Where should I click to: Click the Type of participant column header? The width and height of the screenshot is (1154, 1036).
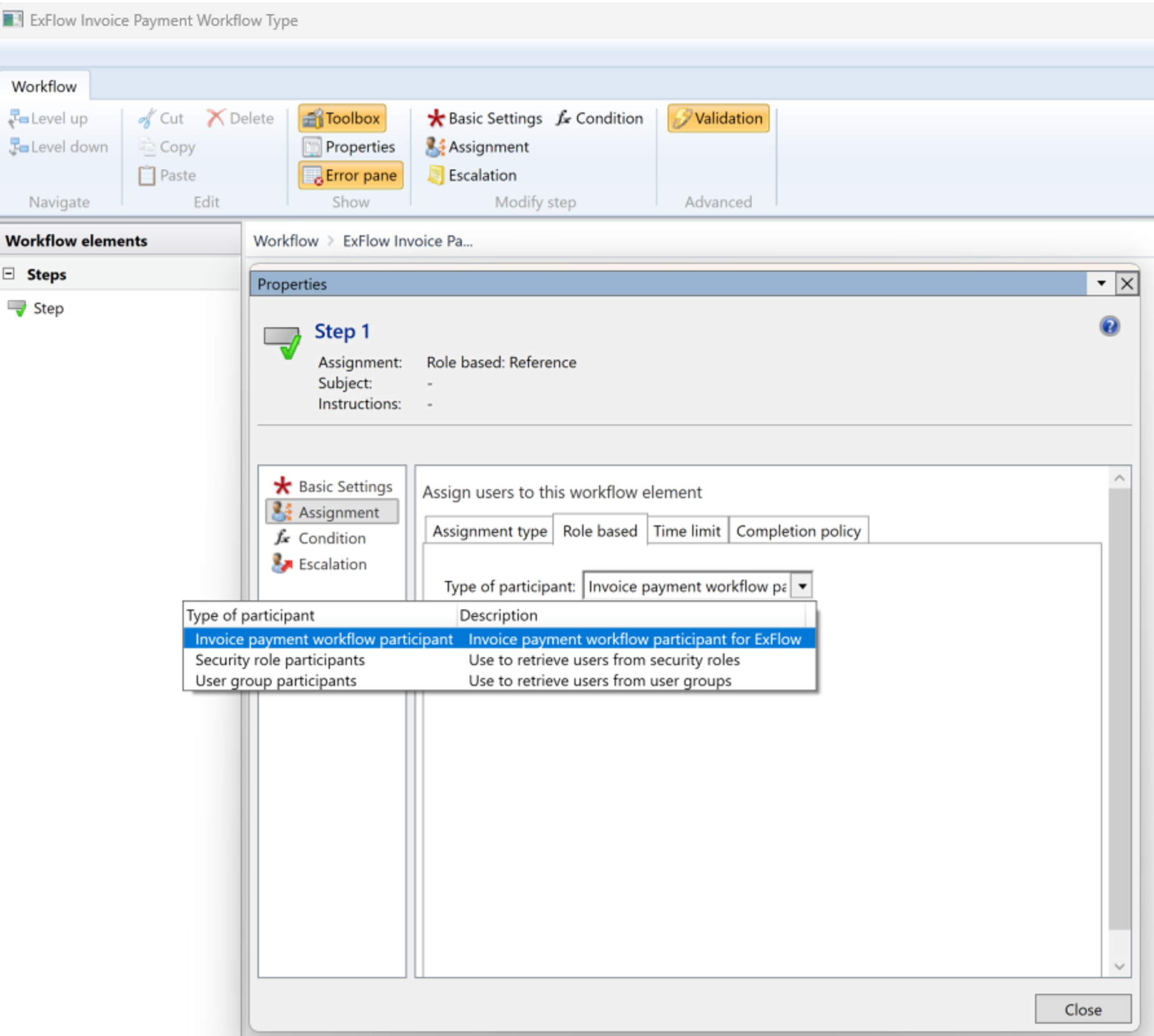coord(320,615)
